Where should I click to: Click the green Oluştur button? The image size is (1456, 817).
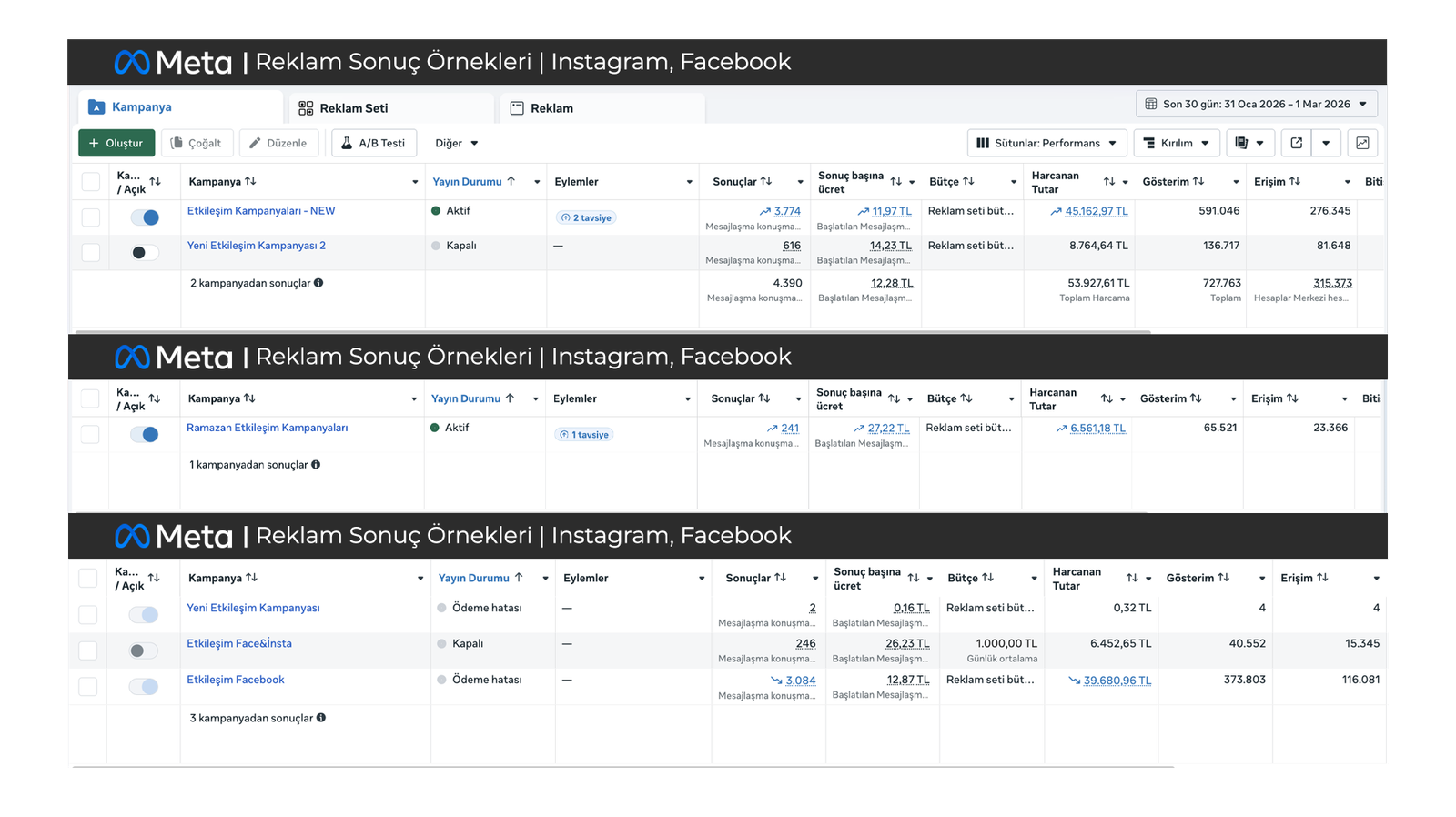(x=116, y=143)
